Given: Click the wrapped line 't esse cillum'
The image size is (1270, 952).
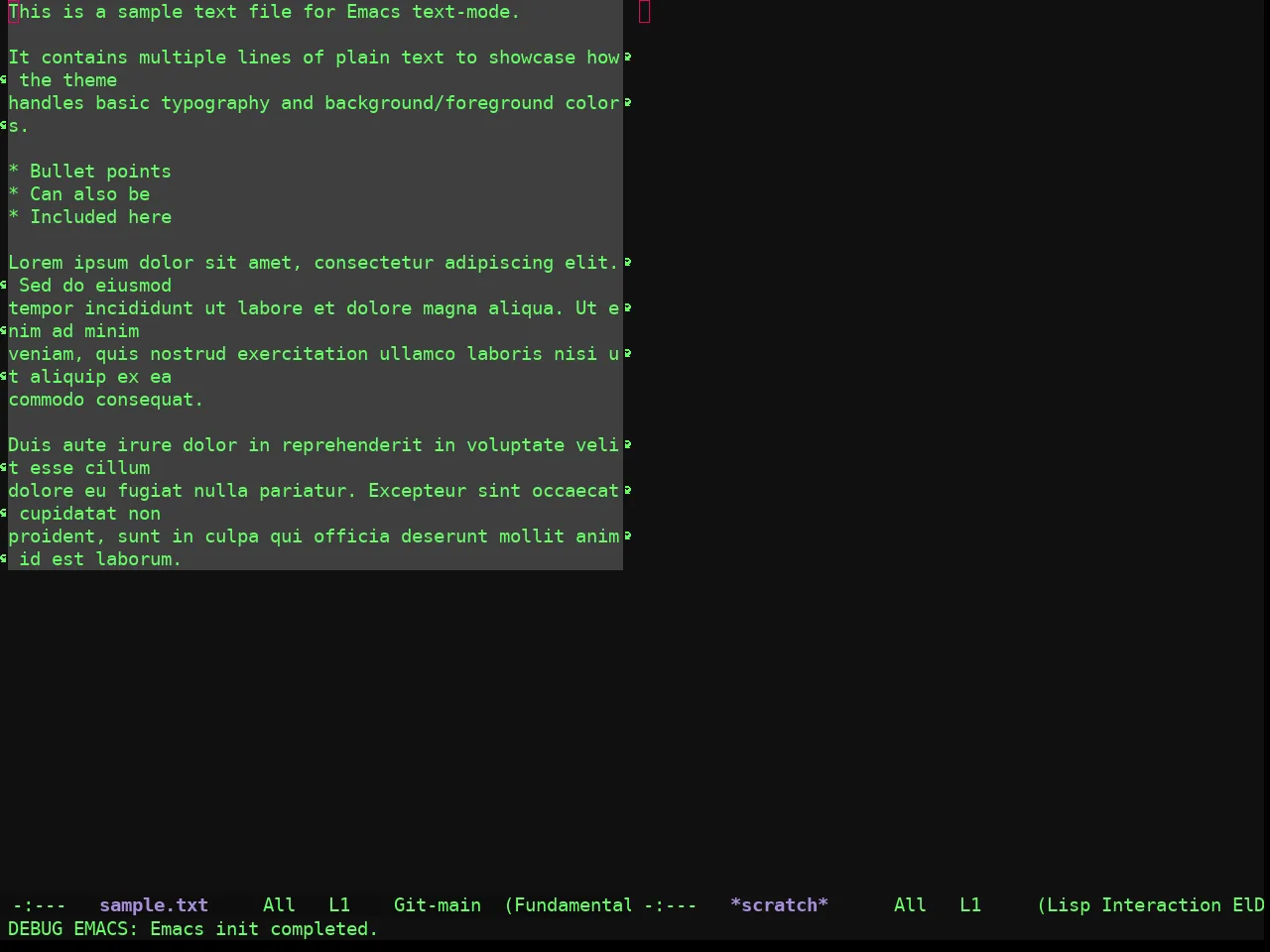Looking at the screenshot, I should coord(79,468).
